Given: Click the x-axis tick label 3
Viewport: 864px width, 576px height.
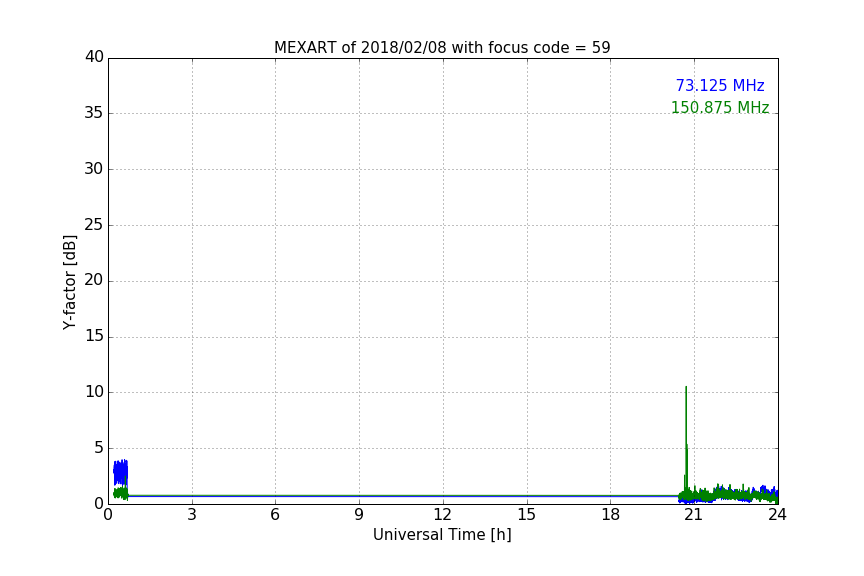Looking at the screenshot, I should [x=192, y=515].
